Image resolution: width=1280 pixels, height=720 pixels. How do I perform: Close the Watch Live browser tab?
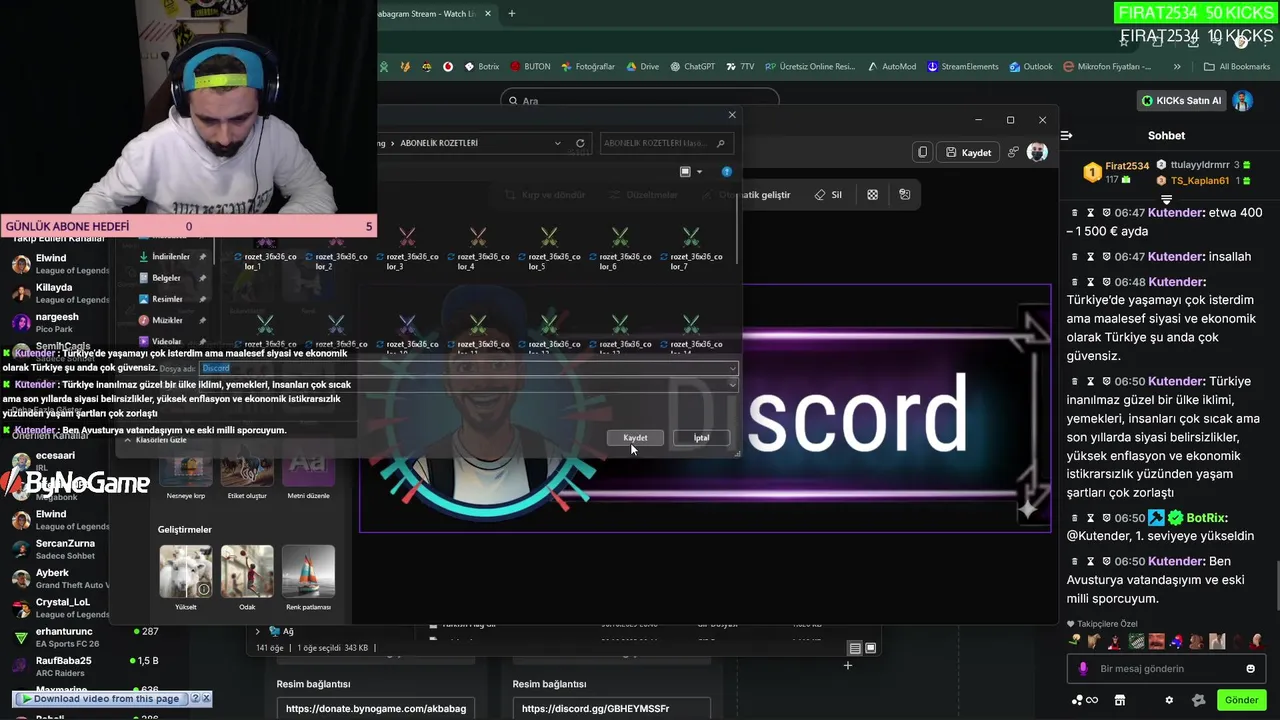click(488, 14)
